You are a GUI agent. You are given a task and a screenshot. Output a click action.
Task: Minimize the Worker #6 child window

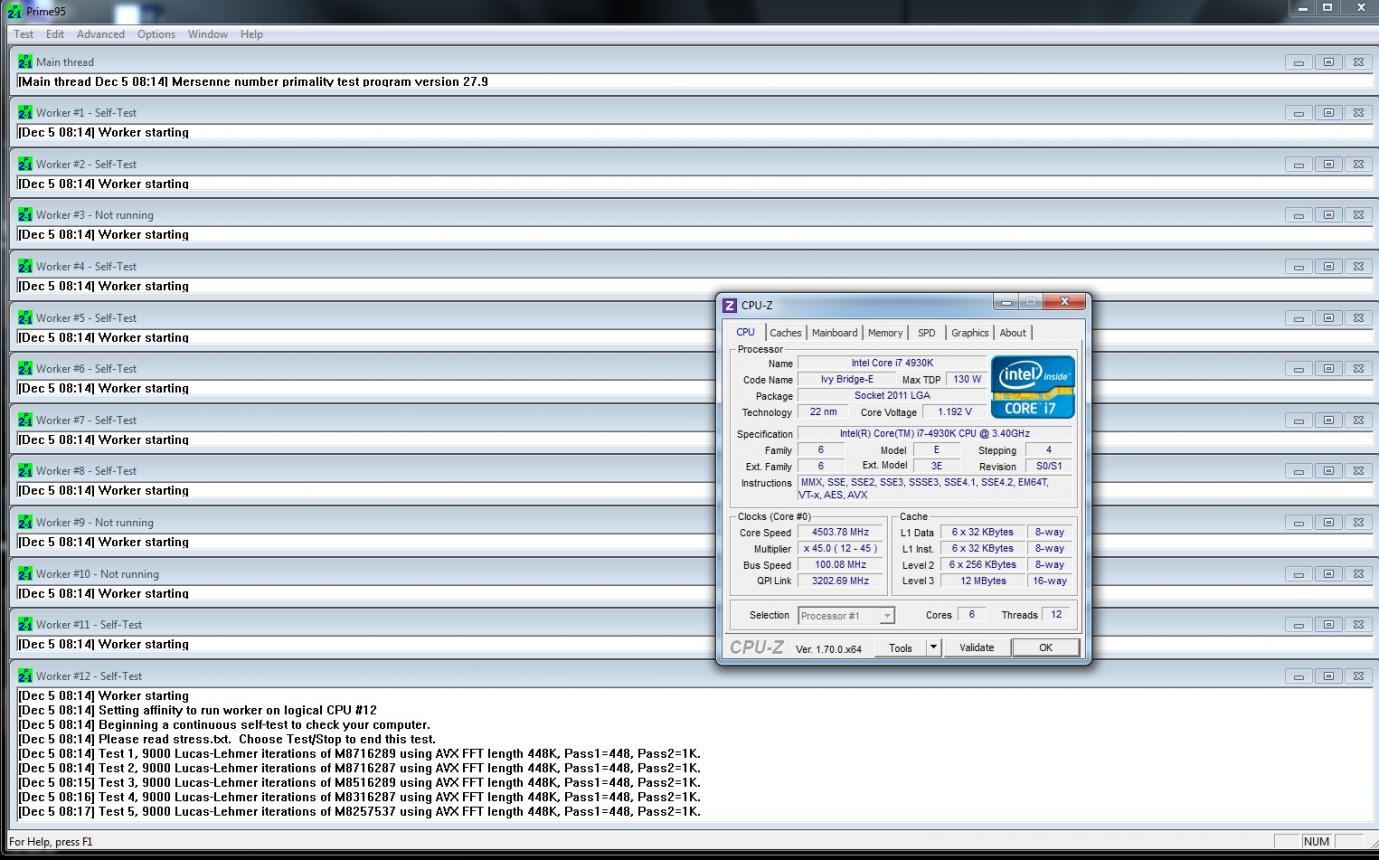(1298, 369)
